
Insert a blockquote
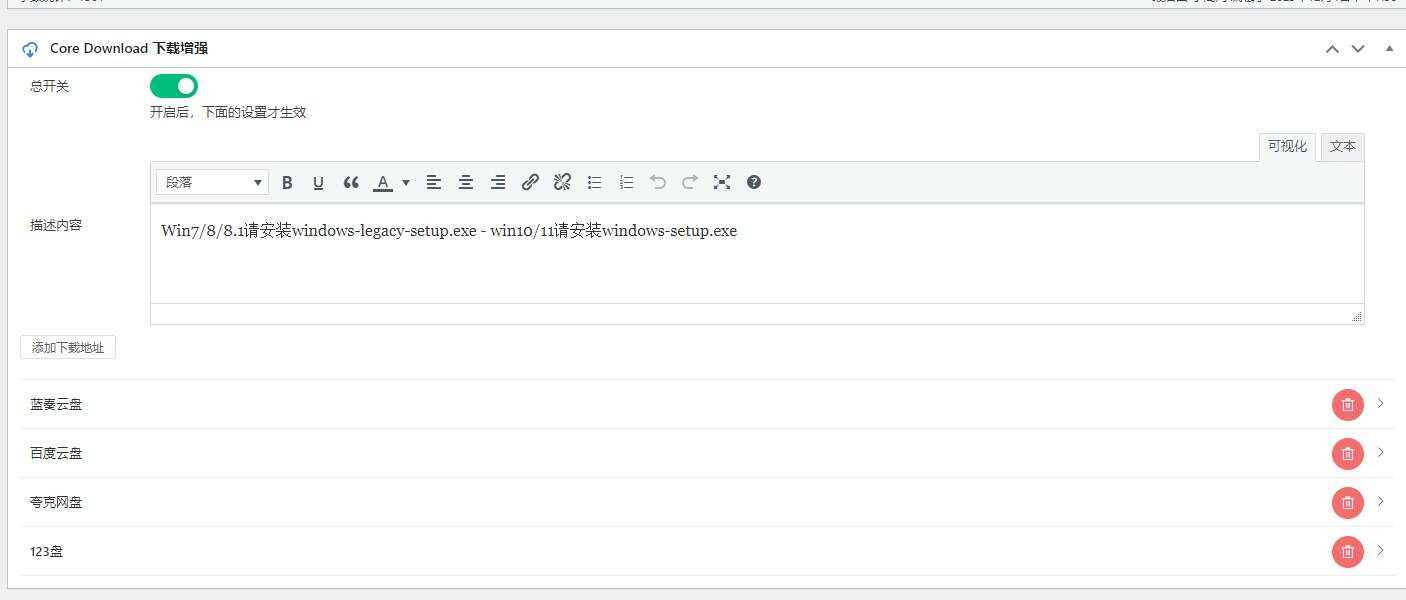[351, 182]
